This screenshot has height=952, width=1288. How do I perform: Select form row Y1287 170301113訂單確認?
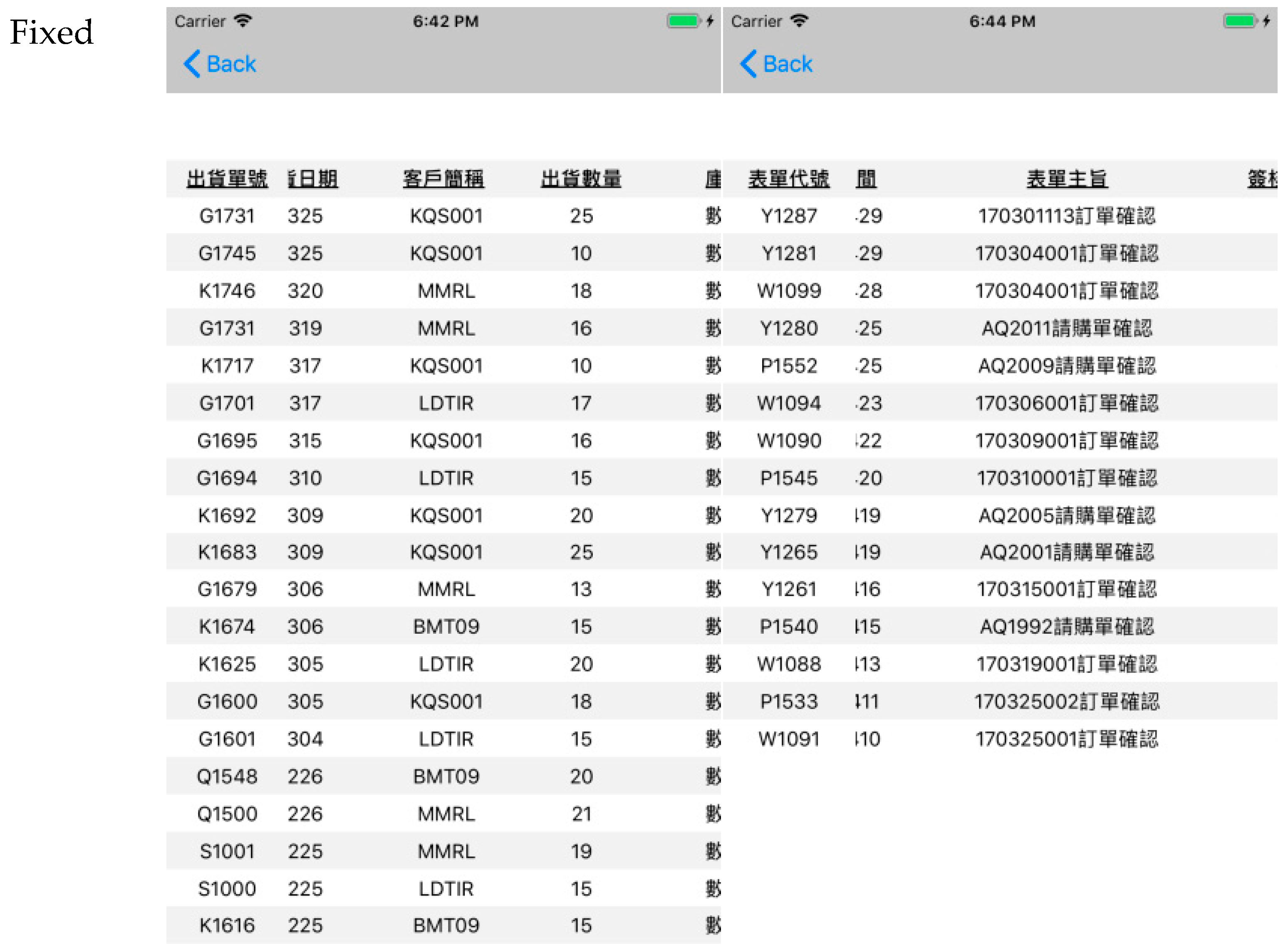pos(1067,216)
